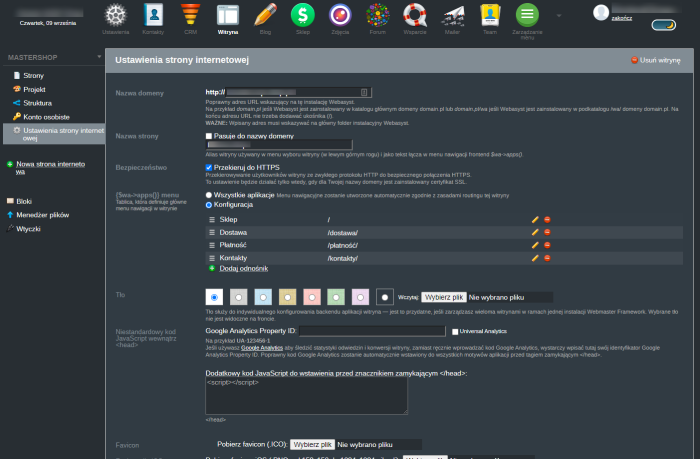700x459 pixels.
Task: Choose the light blue background swatch
Action: (x=261, y=297)
